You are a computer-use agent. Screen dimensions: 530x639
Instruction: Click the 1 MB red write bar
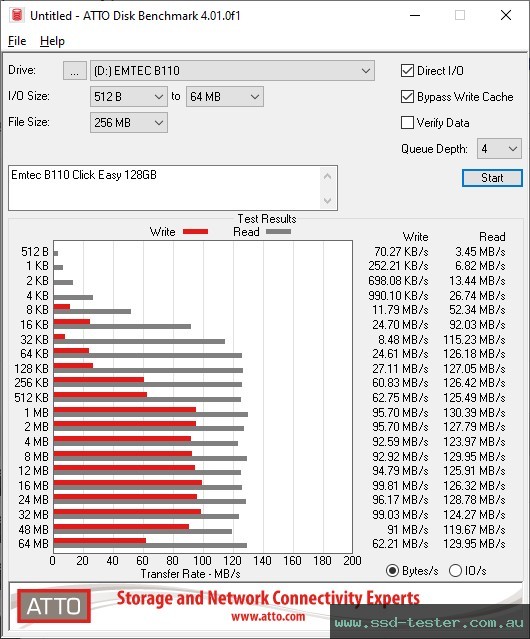[x=125, y=409]
